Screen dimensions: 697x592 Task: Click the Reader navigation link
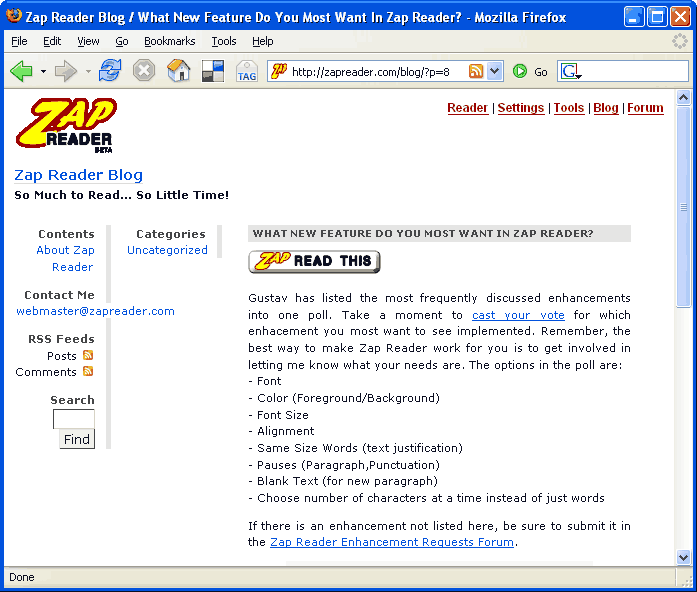point(468,108)
